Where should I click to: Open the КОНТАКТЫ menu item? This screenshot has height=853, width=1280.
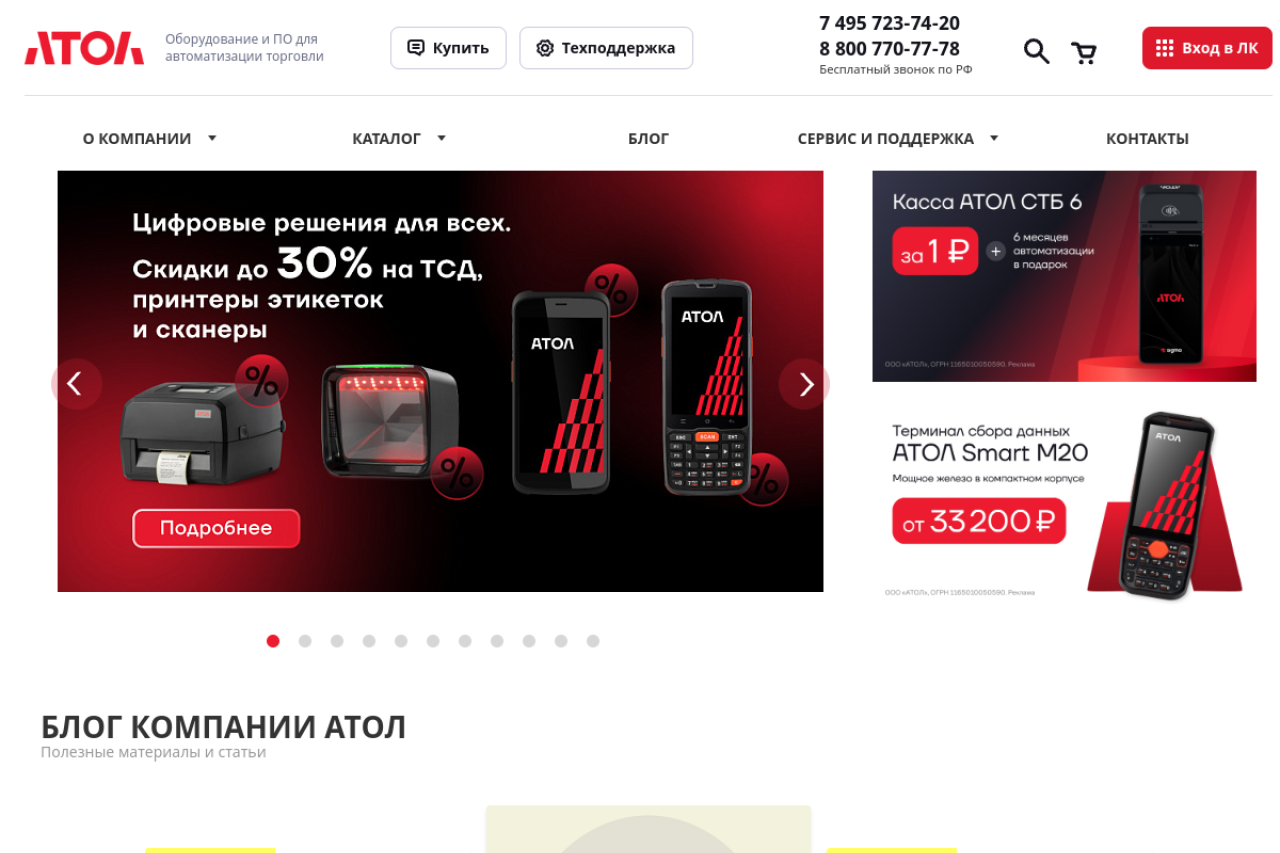coord(1147,139)
